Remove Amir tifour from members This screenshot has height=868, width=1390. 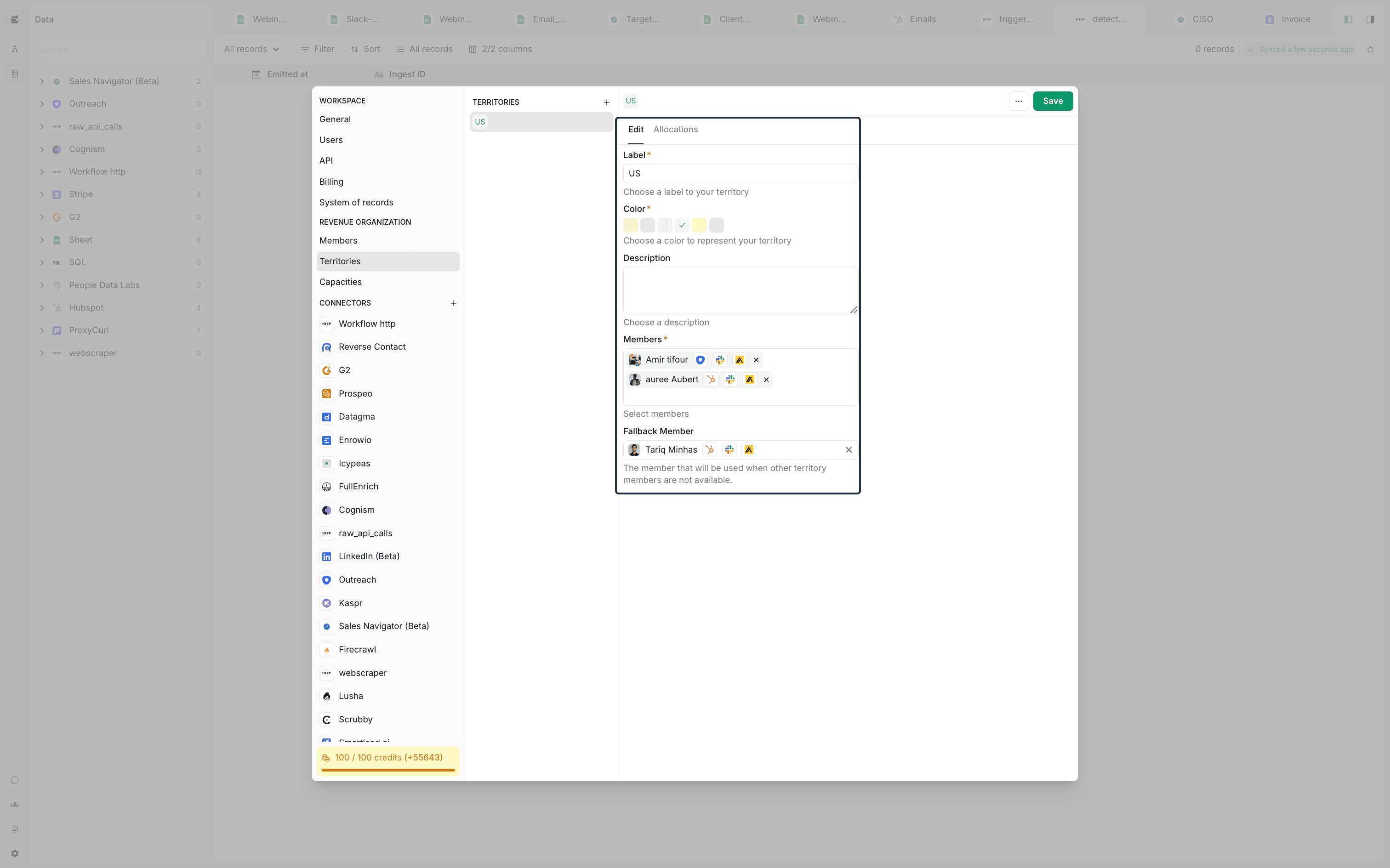[x=756, y=360]
